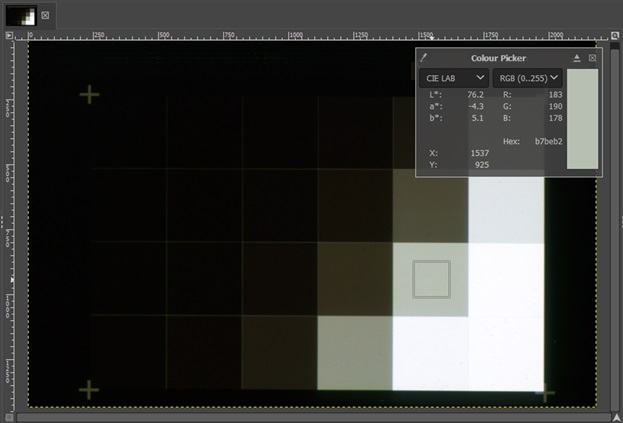Screen dimensions: 623x423
Task: Detach the Colour Picker overlay
Action: pos(577,58)
